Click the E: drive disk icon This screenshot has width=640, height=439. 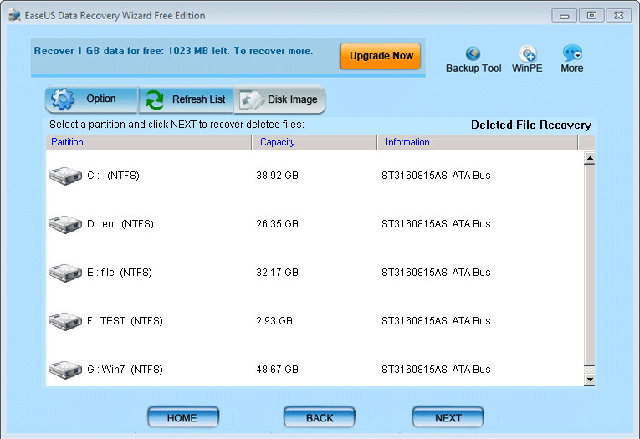[65, 272]
